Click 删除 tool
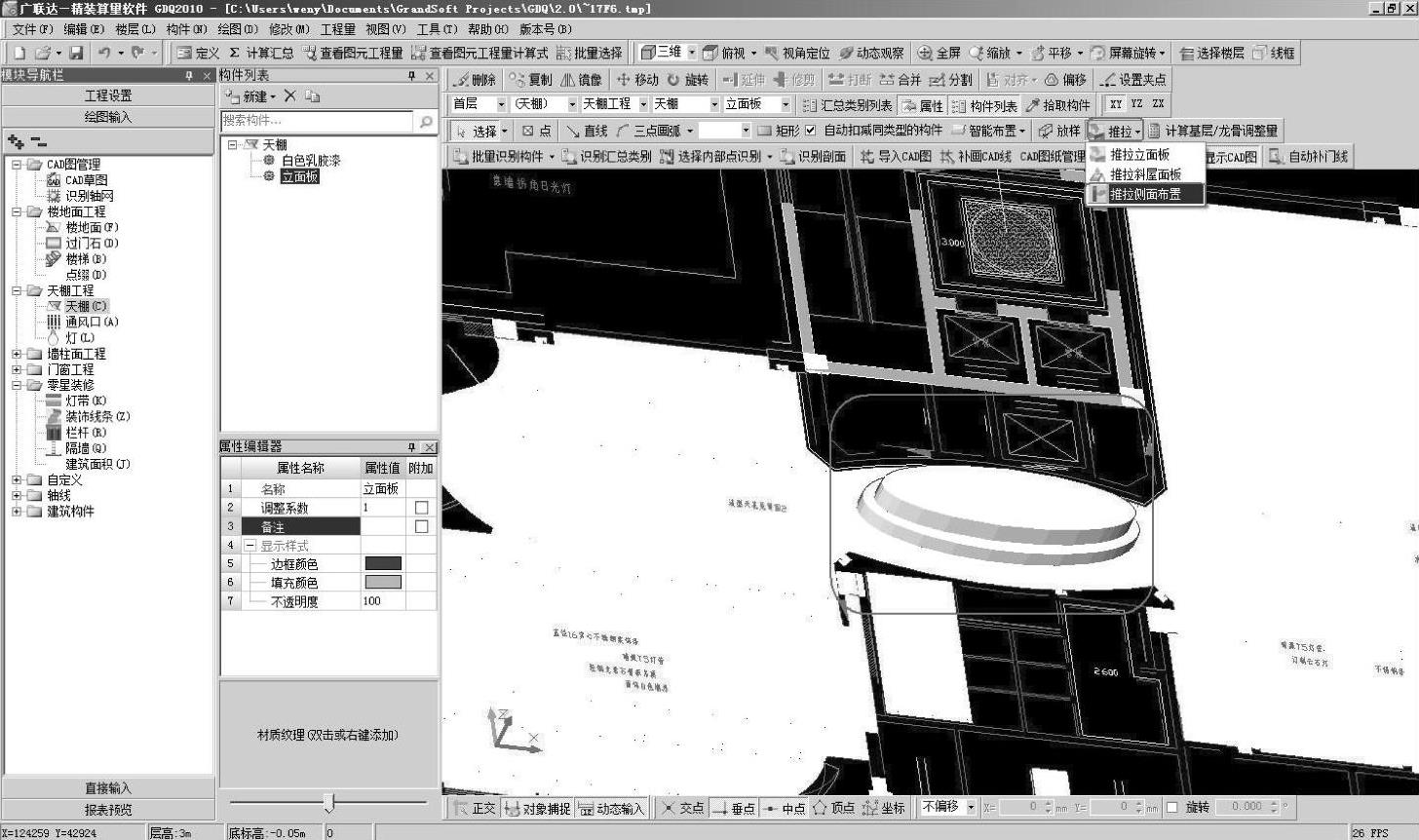Image resolution: width=1419 pixels, height=840 pixels. pos(476,80)
